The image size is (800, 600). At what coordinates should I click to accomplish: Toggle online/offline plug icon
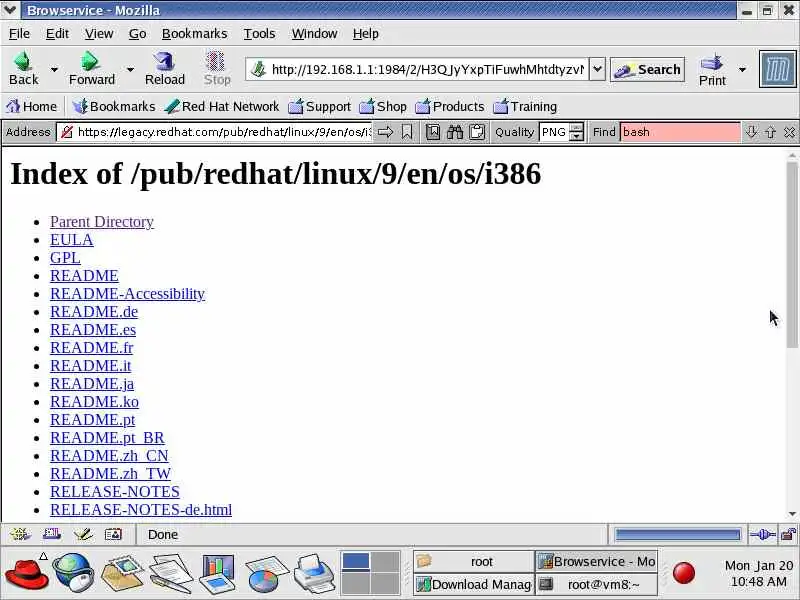click(762, 535)
